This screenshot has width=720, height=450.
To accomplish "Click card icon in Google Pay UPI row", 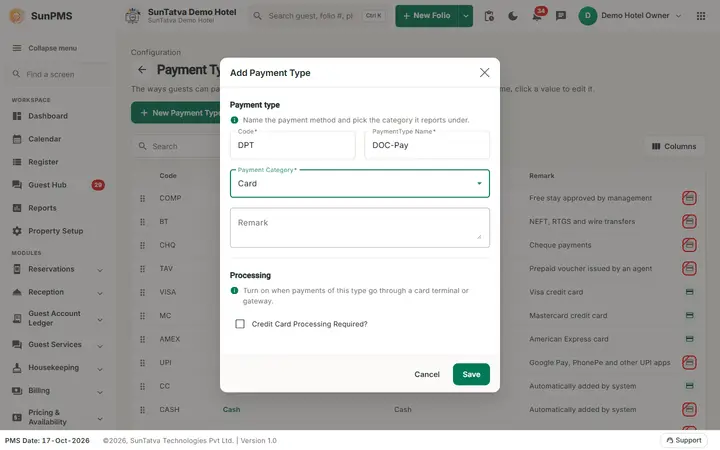I will pyautogui.click(x=689, y=362).
